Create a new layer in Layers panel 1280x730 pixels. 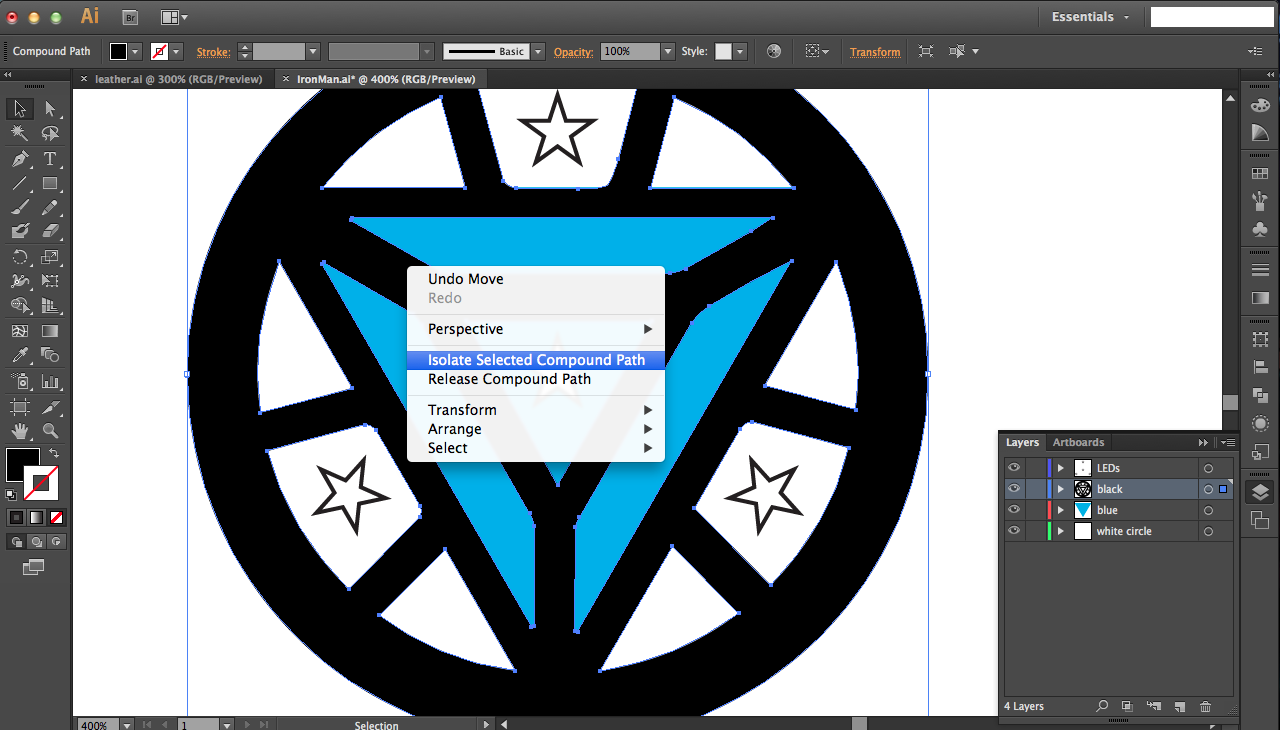tap(1179, 707)
